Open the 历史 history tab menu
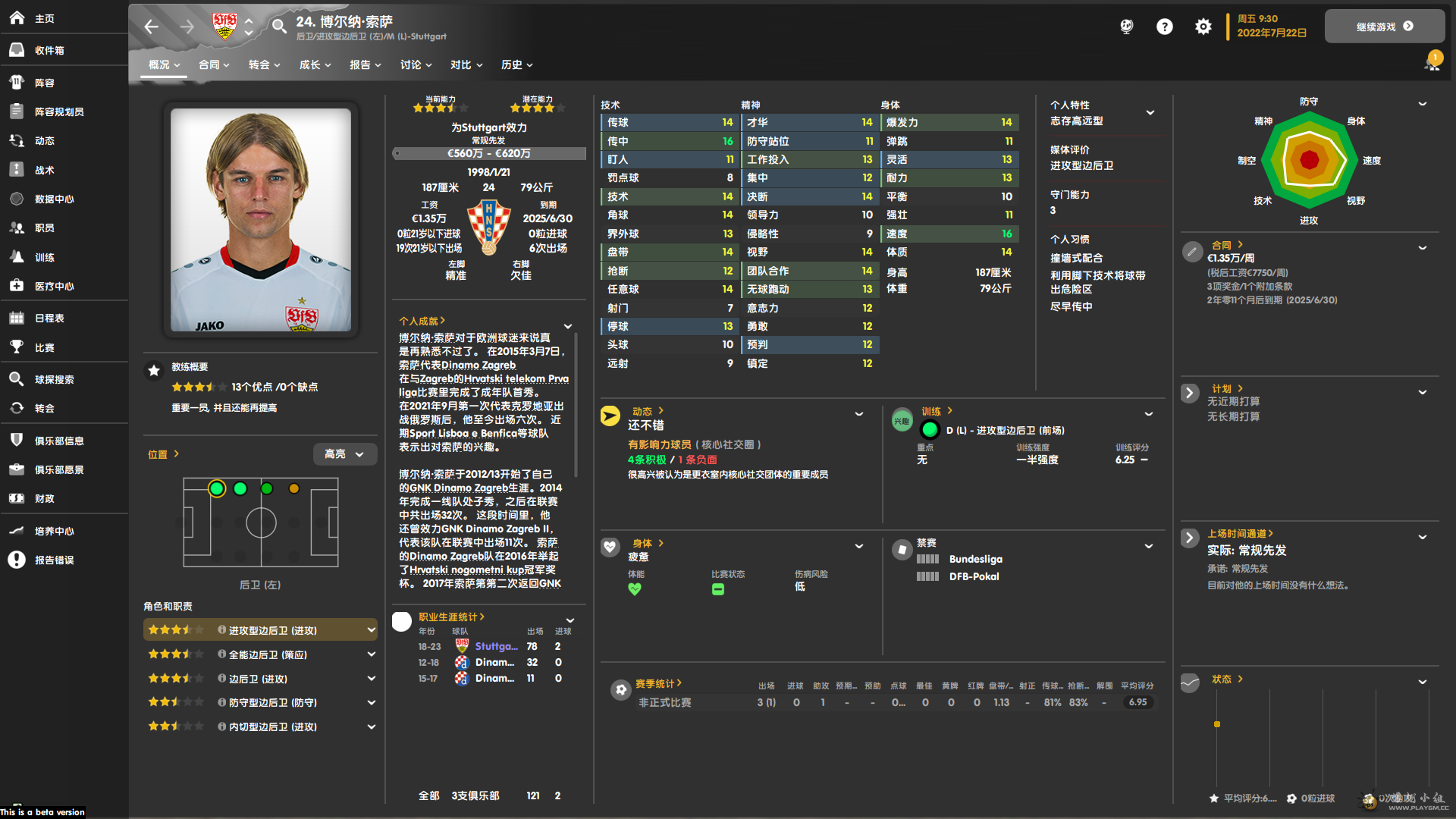 coord(516,65)
